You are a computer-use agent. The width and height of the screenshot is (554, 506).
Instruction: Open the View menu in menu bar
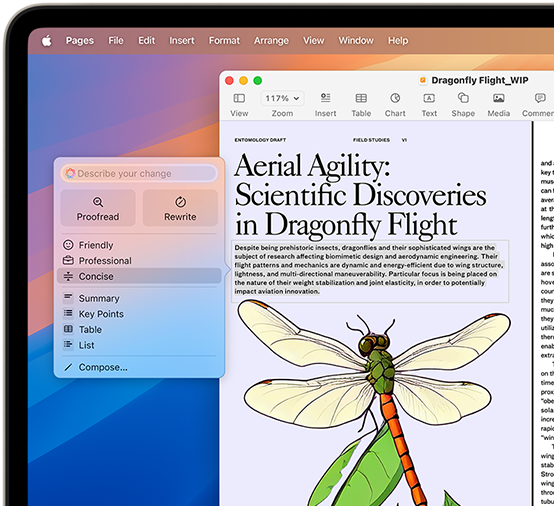pyautogui.click(x=313, y=41)
